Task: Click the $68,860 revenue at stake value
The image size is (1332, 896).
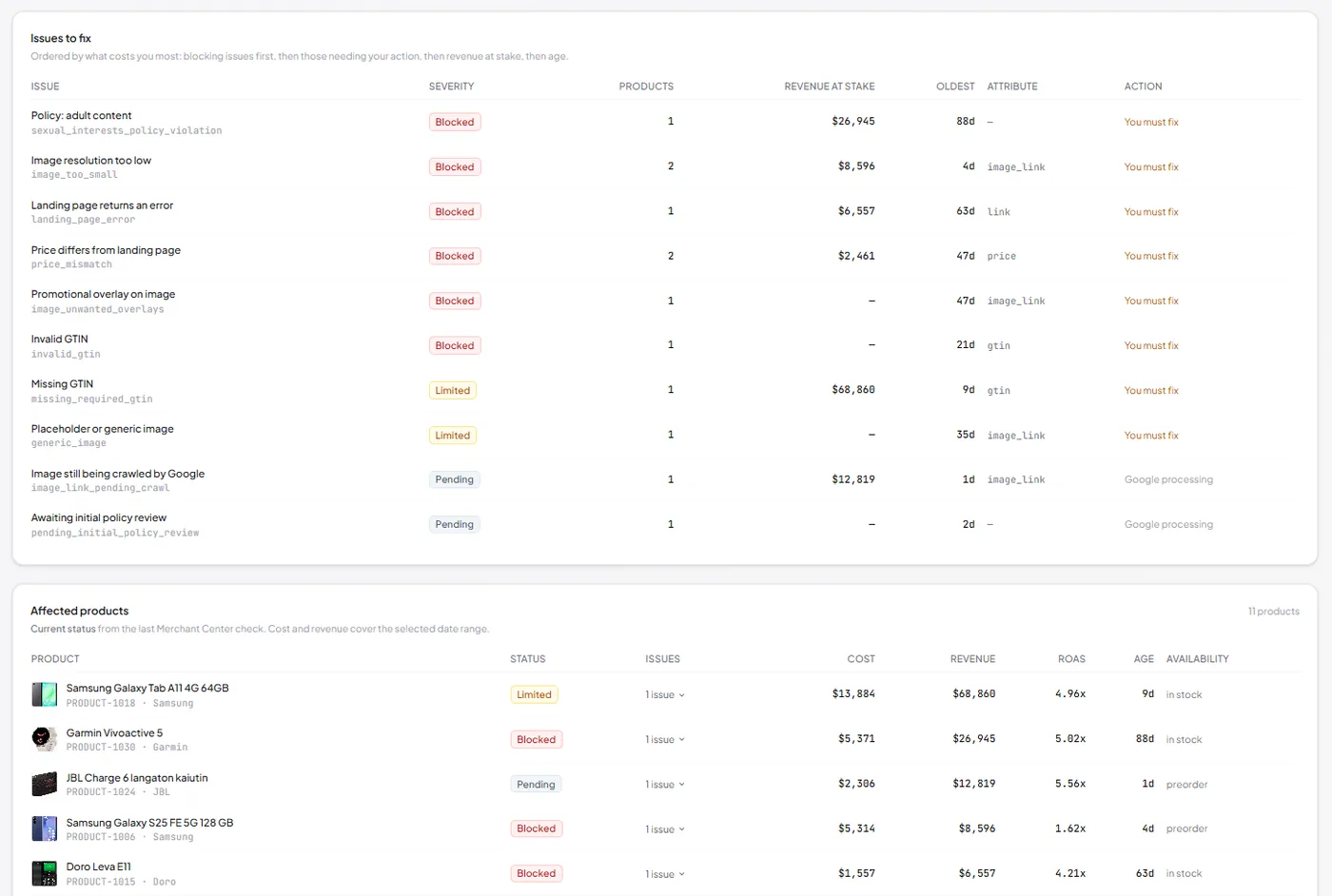Action: 853,390
